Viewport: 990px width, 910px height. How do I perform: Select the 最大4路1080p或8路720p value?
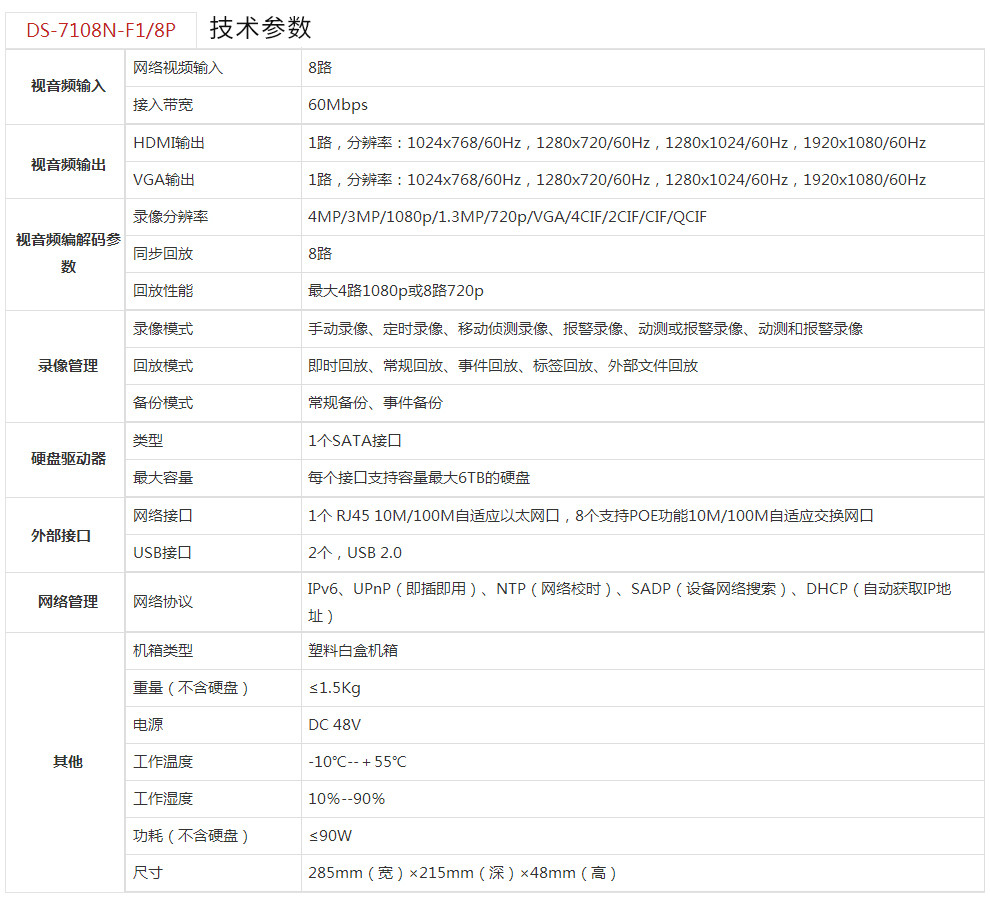396,291
